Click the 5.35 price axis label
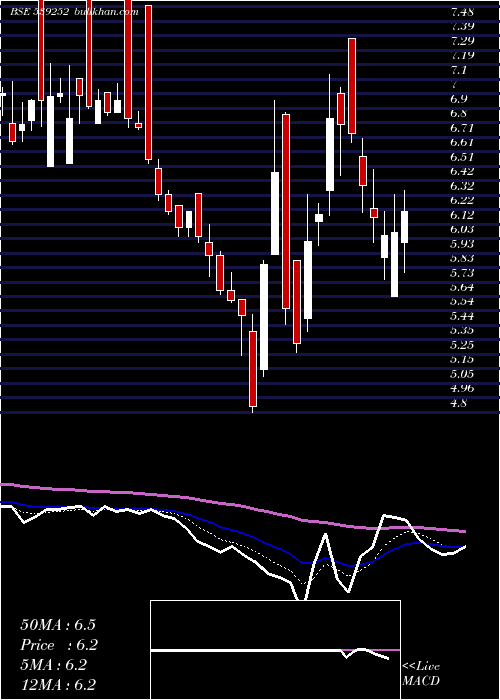Viewport: 500px width, 700px height. pyautogui.click(x=462, y=331)
